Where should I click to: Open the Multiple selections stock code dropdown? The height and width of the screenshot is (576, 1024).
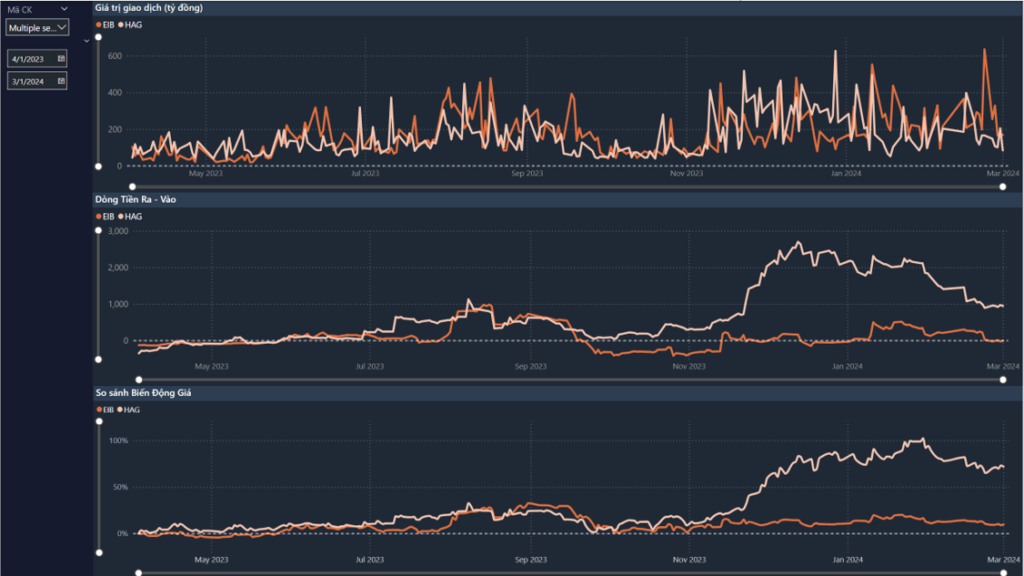coord(37,28)
